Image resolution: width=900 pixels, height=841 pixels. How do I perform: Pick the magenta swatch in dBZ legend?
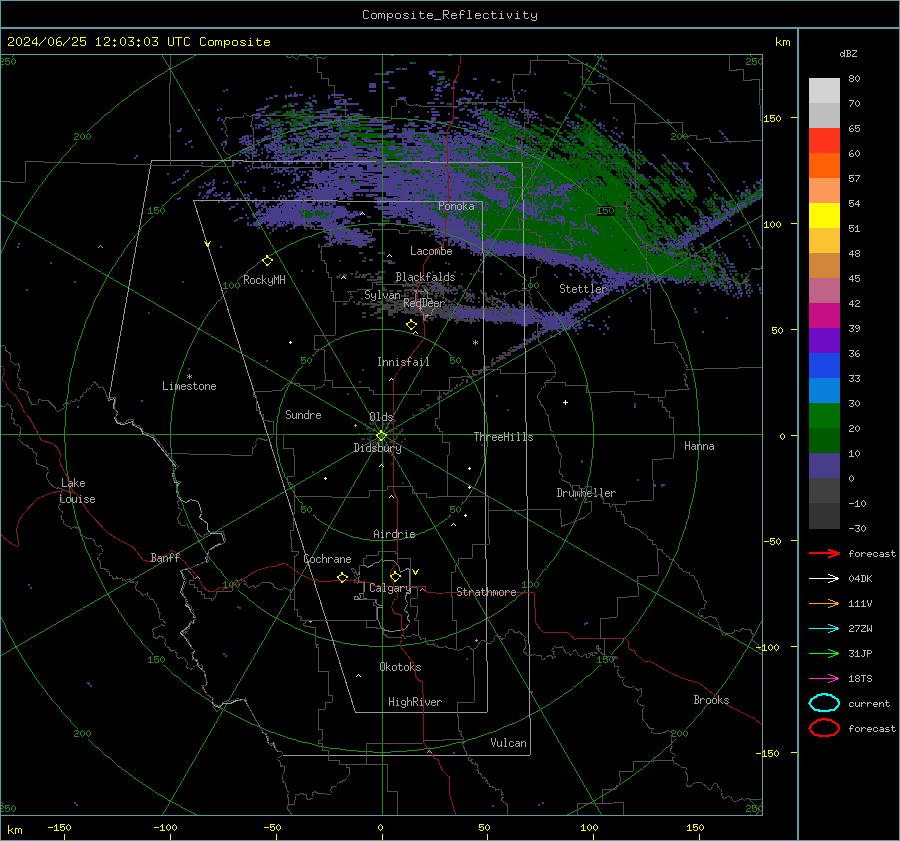824,315
